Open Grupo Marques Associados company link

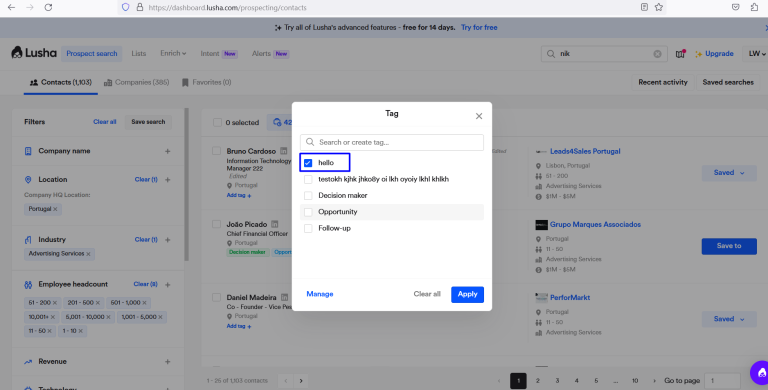(x=595, y=224)
